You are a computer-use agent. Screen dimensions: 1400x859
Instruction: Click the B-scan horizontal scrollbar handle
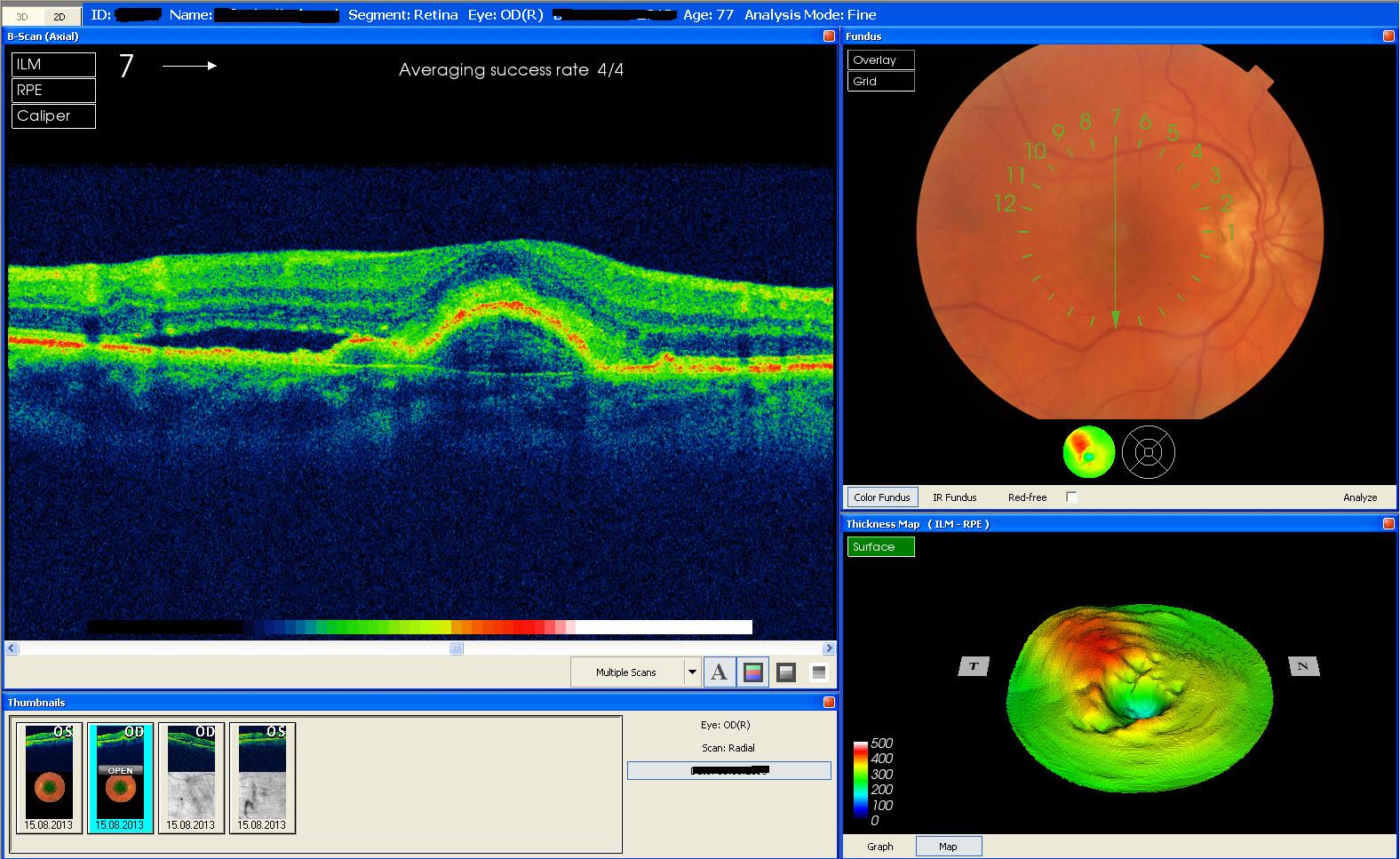click(x=457, y=648)
